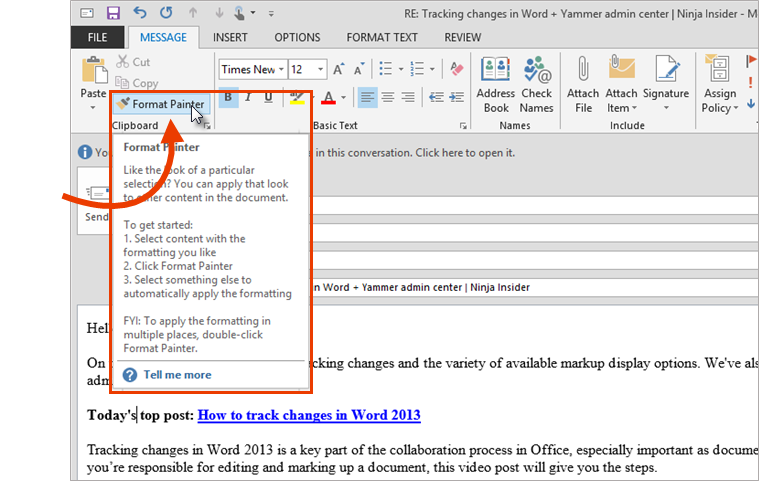This screenshot has height=481, width=759.
Task: Click the tooltip help question icon
Action: [x=130, y=375]
